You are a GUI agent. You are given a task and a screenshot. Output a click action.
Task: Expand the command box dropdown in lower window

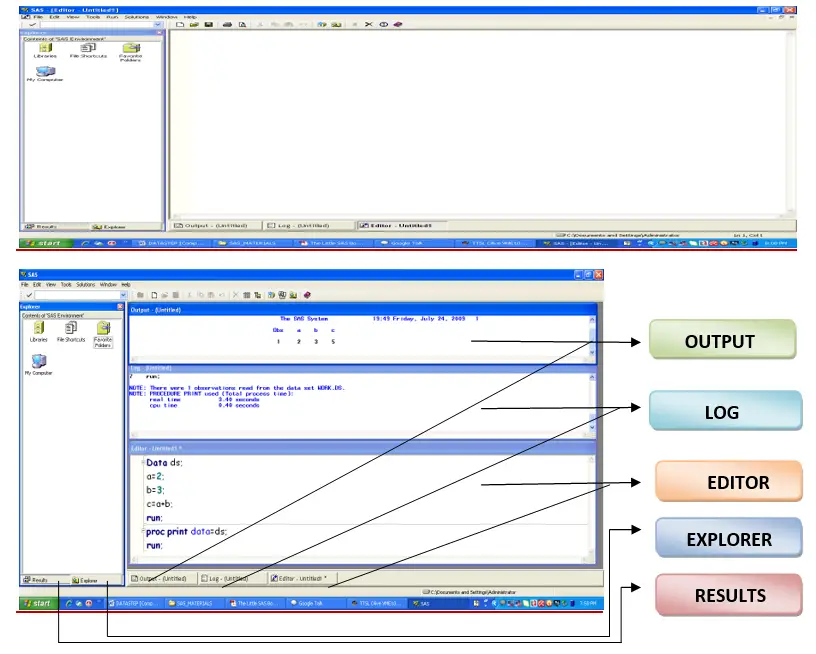point(123,295)
